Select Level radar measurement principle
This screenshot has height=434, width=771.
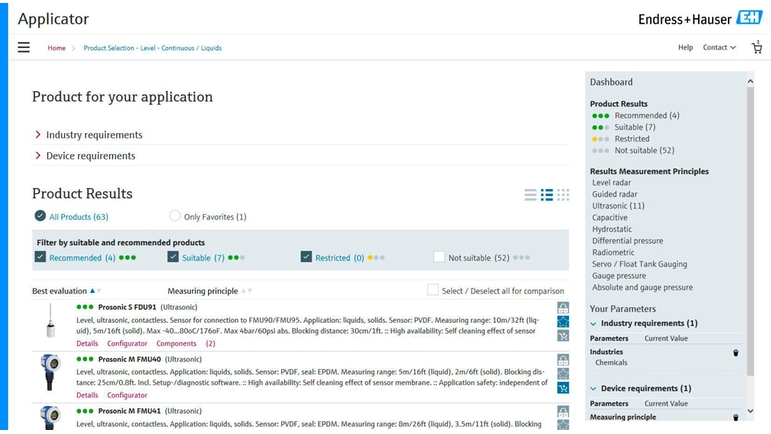coord(611,183)
